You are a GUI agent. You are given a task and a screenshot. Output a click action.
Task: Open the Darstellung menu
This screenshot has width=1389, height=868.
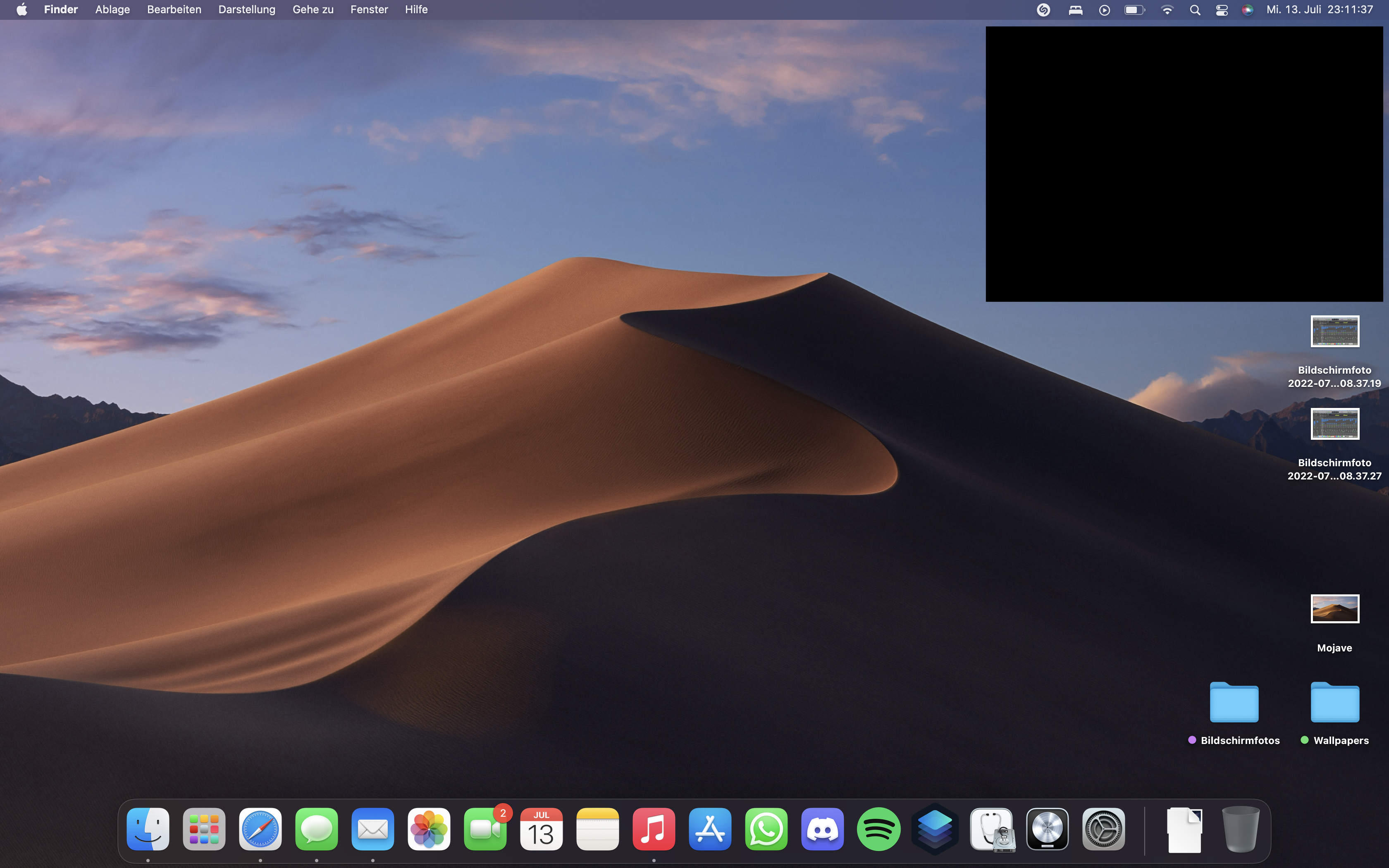click(247, 10)
